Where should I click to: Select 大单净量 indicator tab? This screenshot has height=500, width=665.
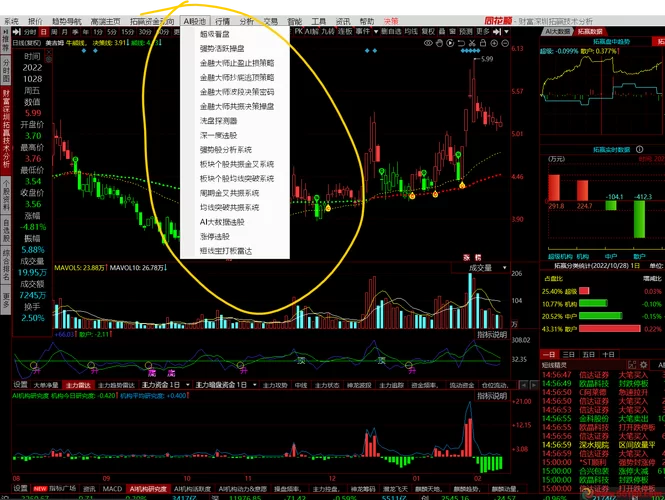46,385
